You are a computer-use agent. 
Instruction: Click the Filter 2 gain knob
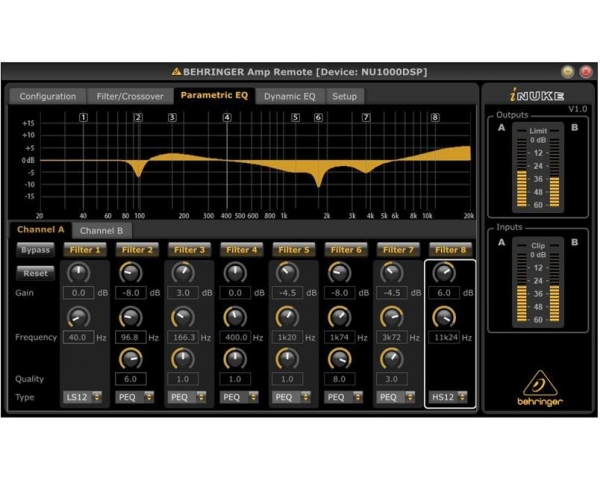(x=130, y=273)
